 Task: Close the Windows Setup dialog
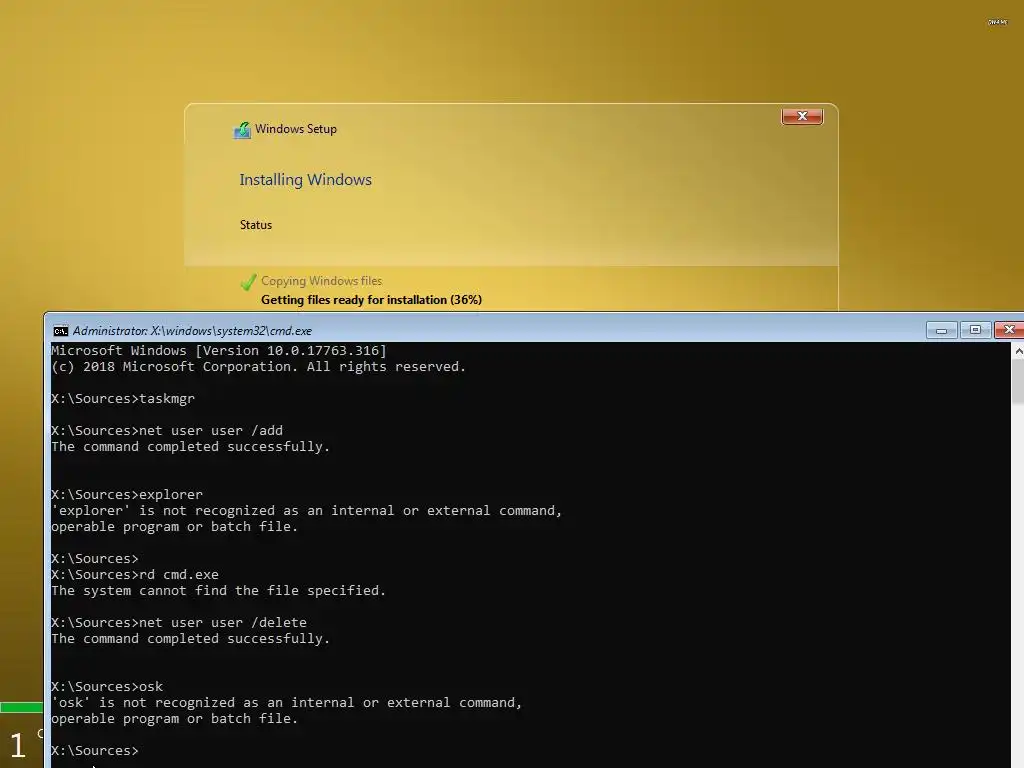point(802,116)
